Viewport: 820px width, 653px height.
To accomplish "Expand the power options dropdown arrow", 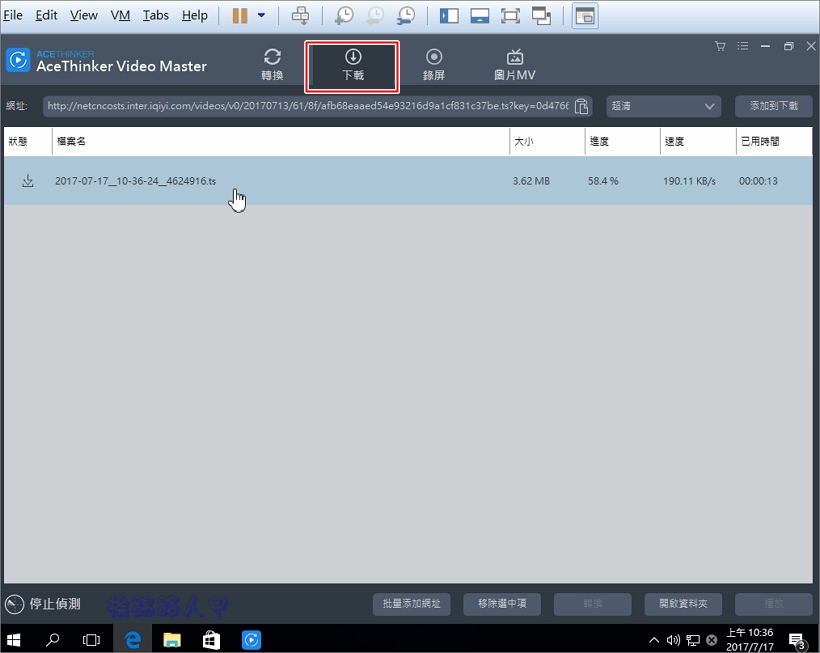I will [x=261, y=15].
